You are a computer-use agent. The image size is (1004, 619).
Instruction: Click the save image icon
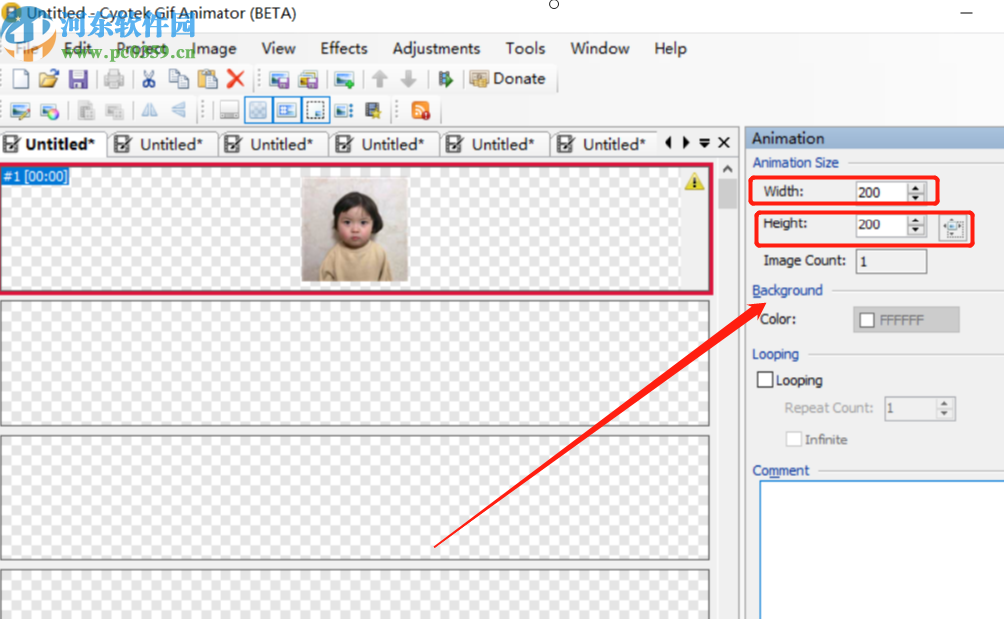(x=279, y=79)
